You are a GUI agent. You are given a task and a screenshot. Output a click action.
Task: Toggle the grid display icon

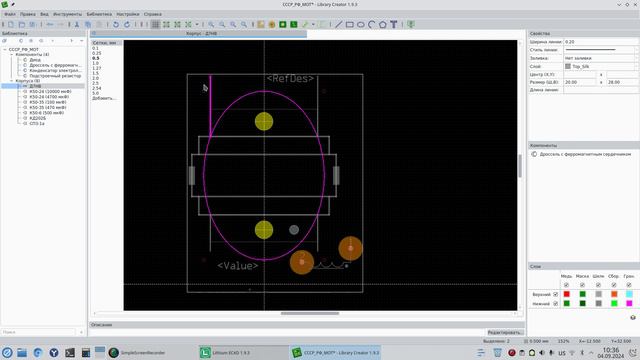coord(156,24)
